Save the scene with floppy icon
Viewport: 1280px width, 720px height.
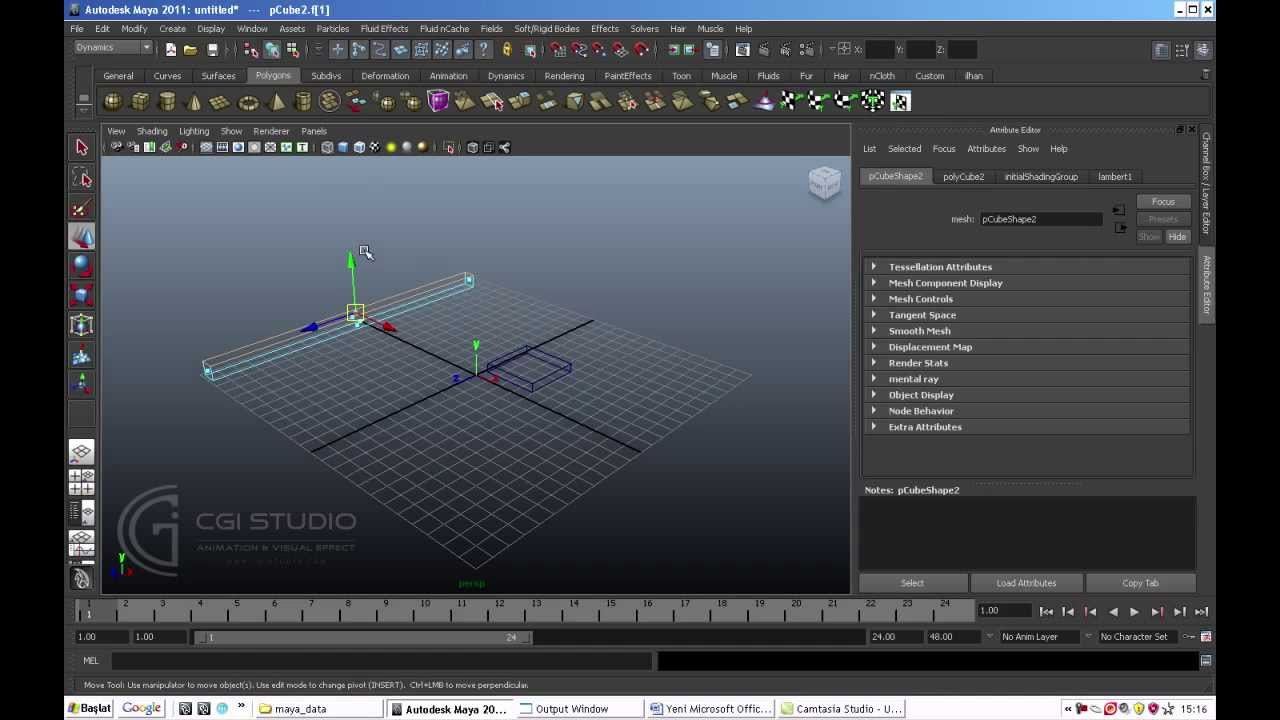[x=212, y=49]
